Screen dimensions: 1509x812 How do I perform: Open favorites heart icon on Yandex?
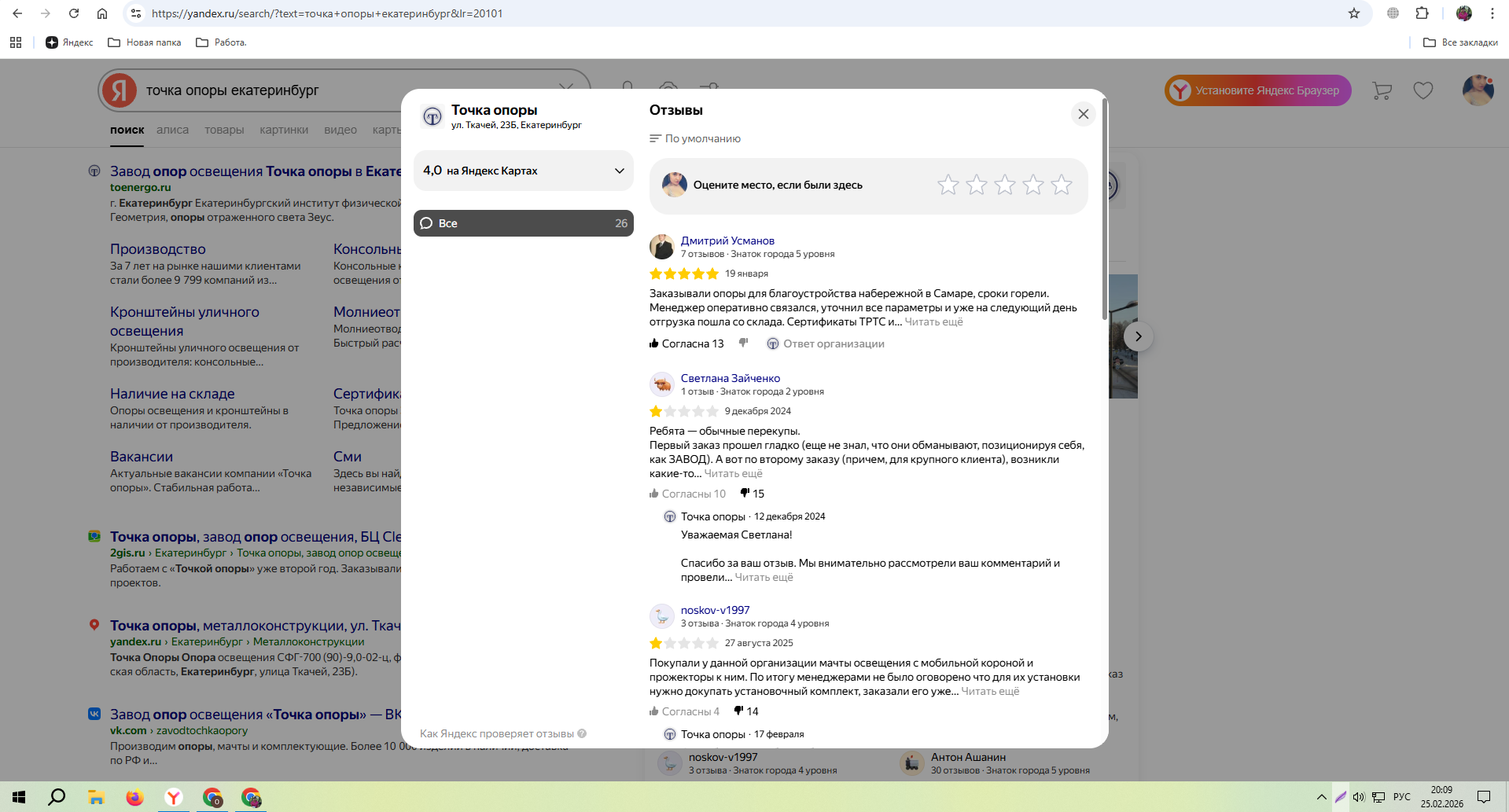1423,90
